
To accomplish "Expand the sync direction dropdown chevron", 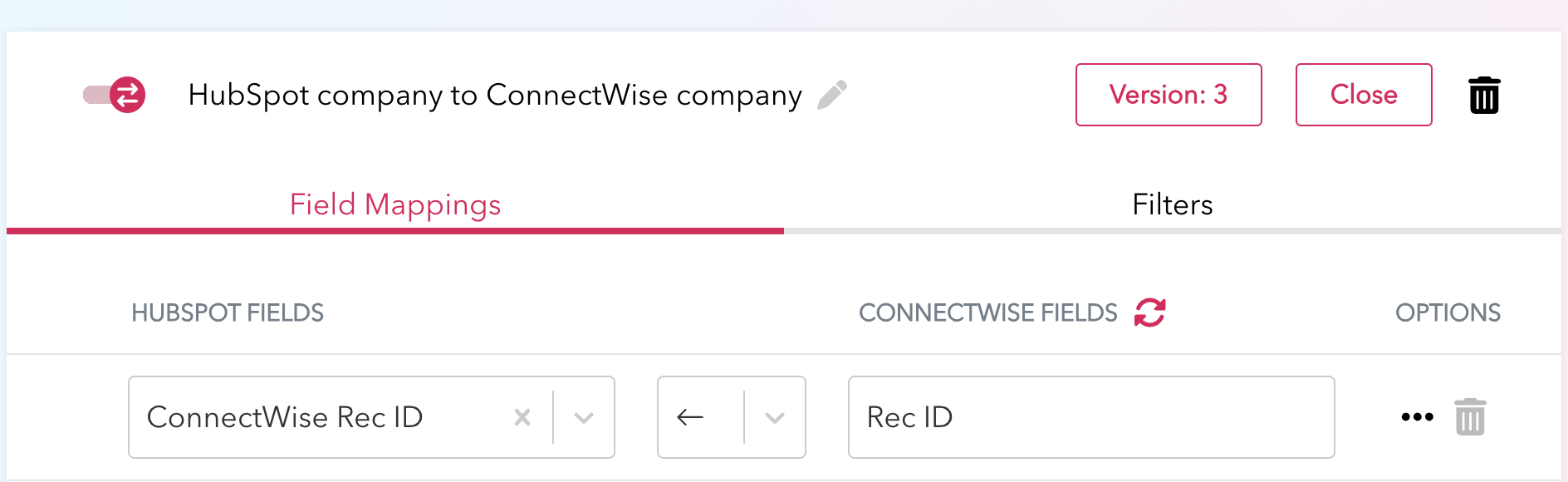I will coord(775,417).
